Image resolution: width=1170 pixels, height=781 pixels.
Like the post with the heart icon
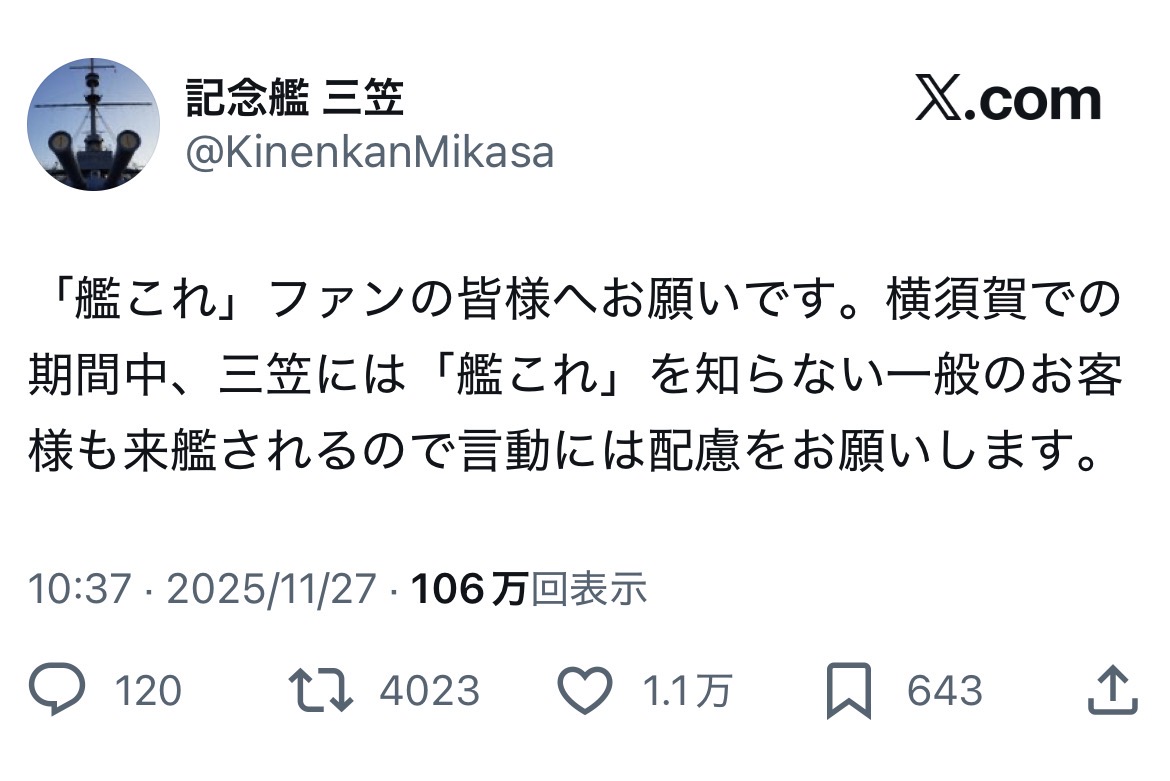tap(584, 691)
